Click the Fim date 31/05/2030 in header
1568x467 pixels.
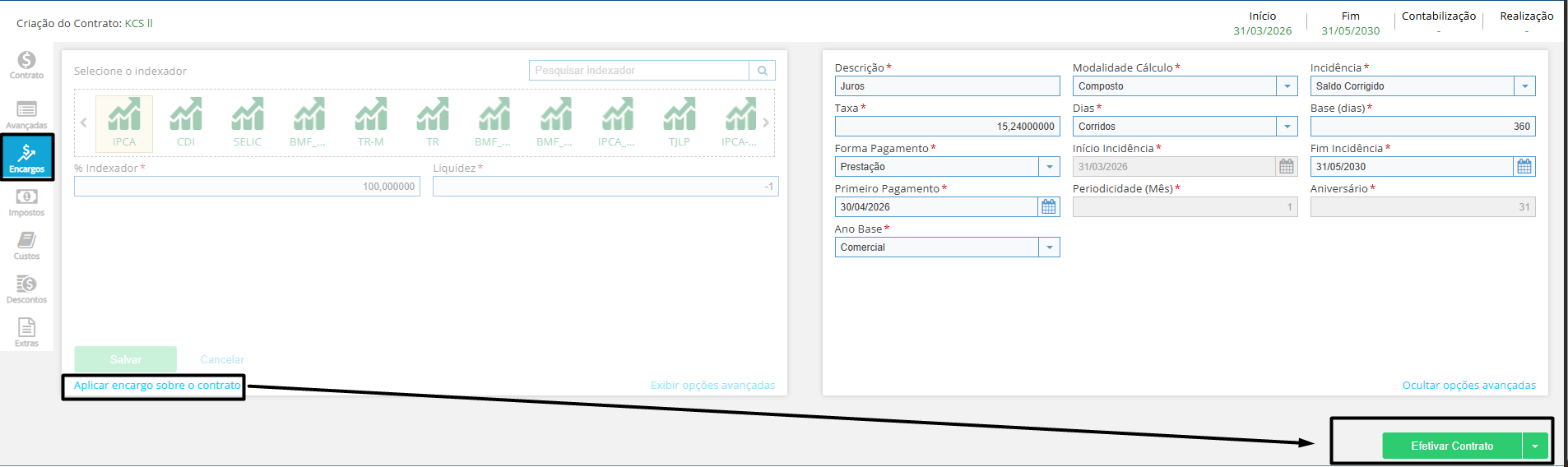point(1351,31)
